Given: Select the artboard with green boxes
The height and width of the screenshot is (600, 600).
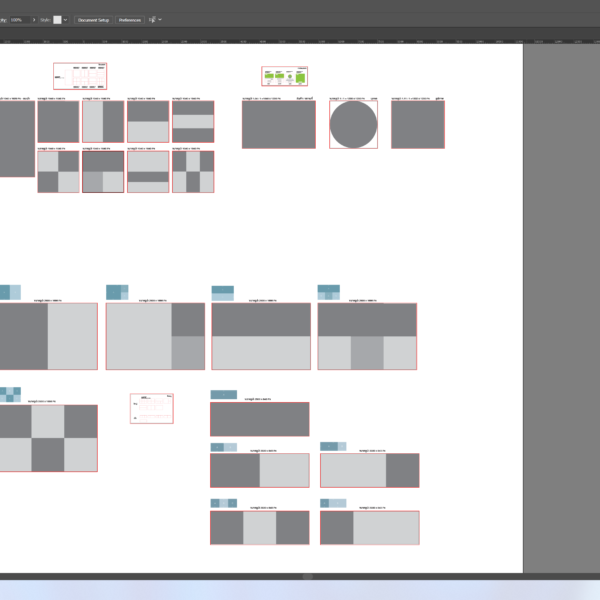Looking at the screenshot, I should coord(284,76).
